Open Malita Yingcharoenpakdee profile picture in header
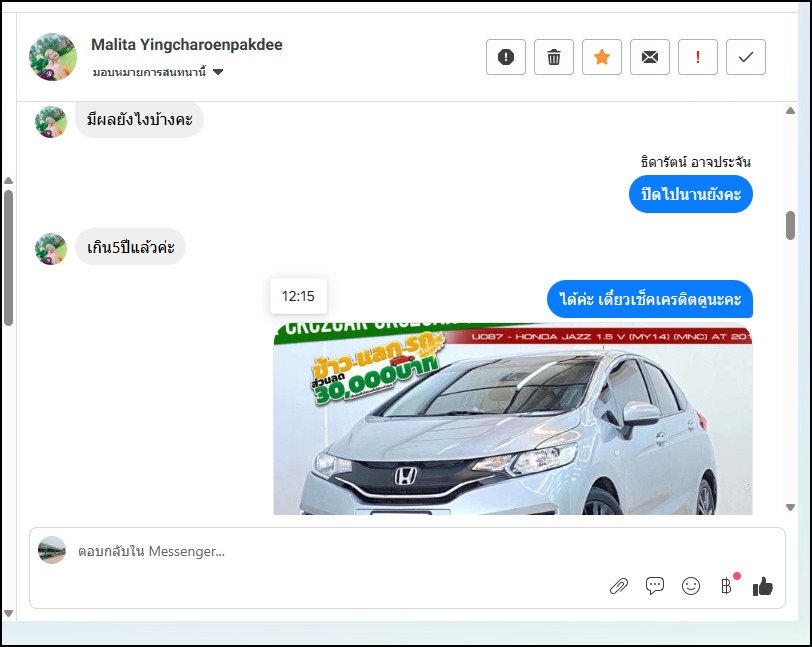This screenshot has height=647, width=812. [53, 57]
